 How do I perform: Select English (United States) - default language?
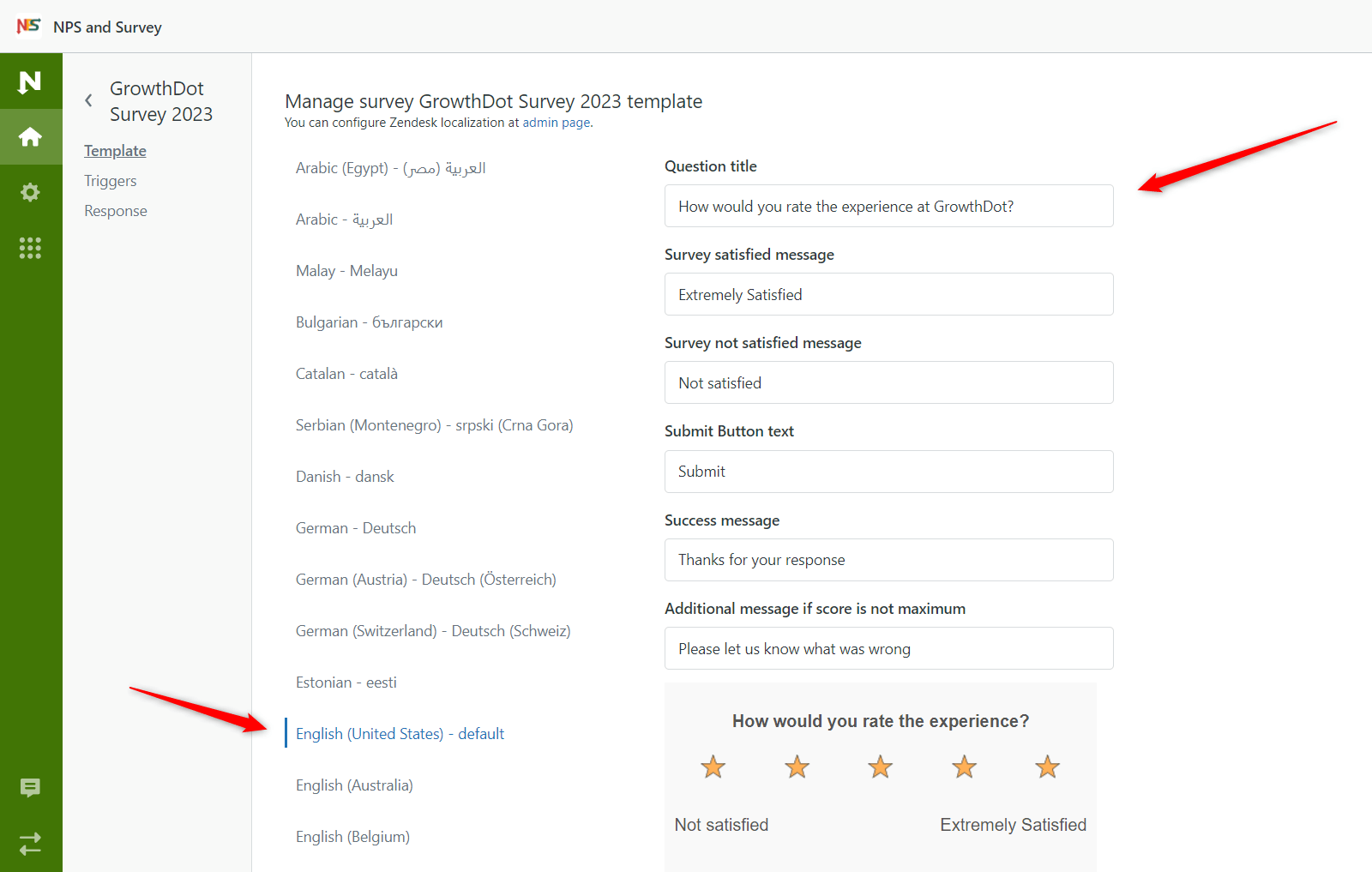tap(400, 734)
